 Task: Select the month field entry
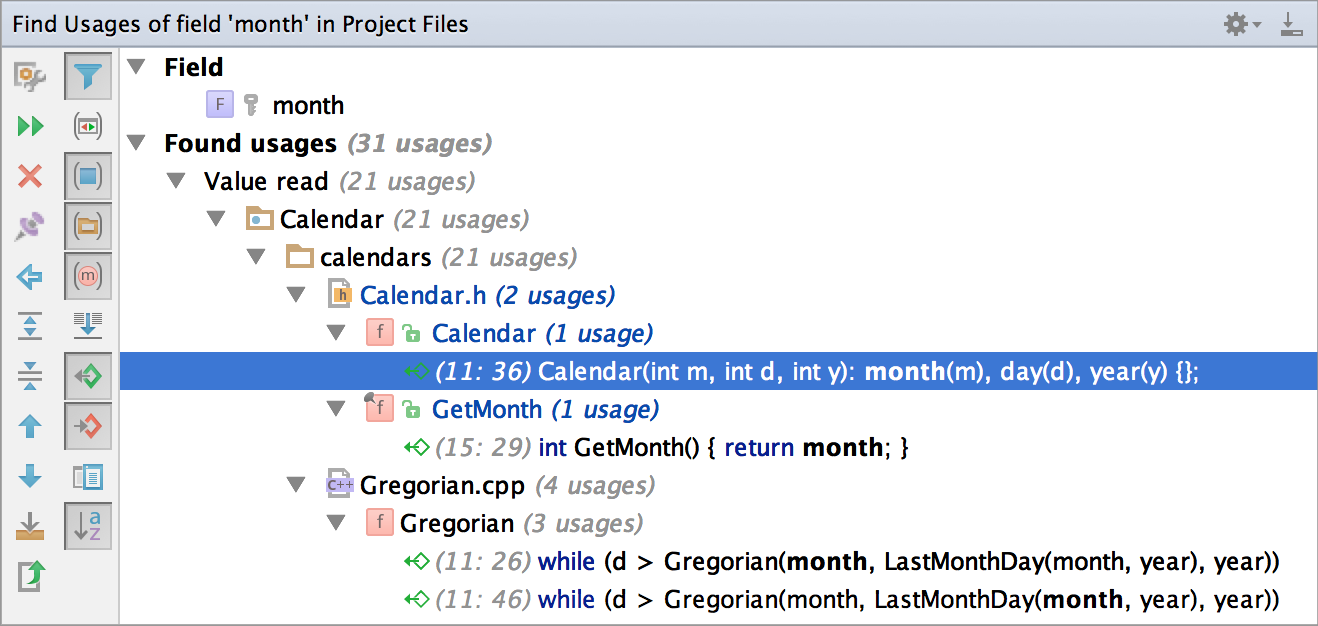coord(307,106)
